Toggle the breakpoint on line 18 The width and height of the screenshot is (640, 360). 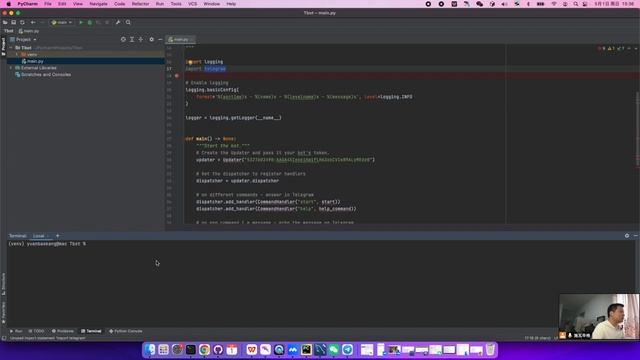click(177, 76)
